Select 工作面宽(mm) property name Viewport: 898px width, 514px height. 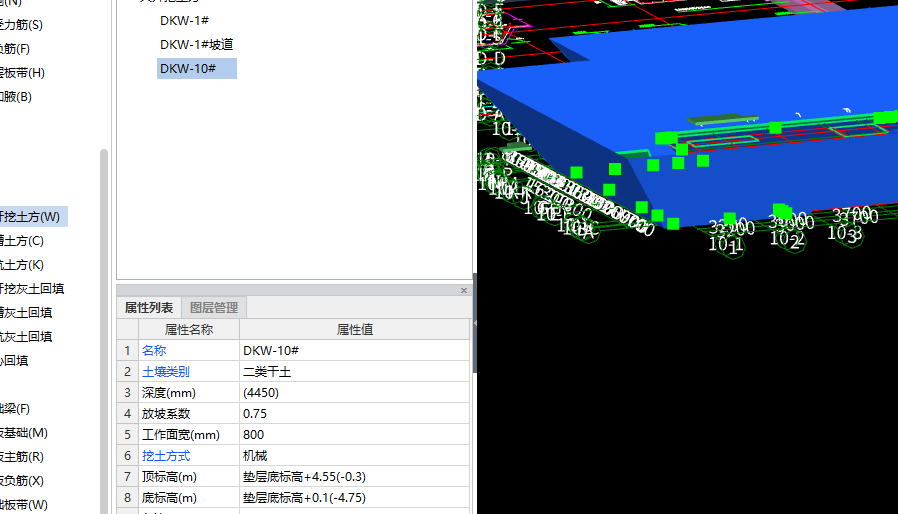180,435
